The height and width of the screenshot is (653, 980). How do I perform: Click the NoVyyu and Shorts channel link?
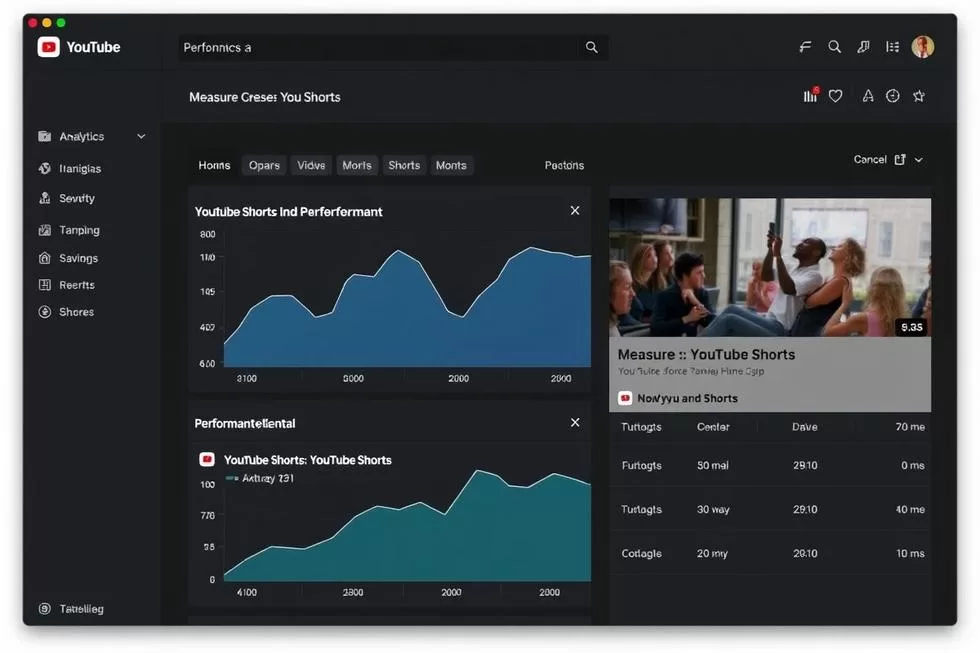coord(687,398)
